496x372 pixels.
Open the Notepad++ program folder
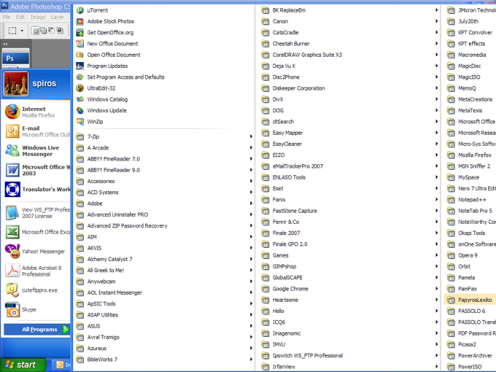[470, 200]
